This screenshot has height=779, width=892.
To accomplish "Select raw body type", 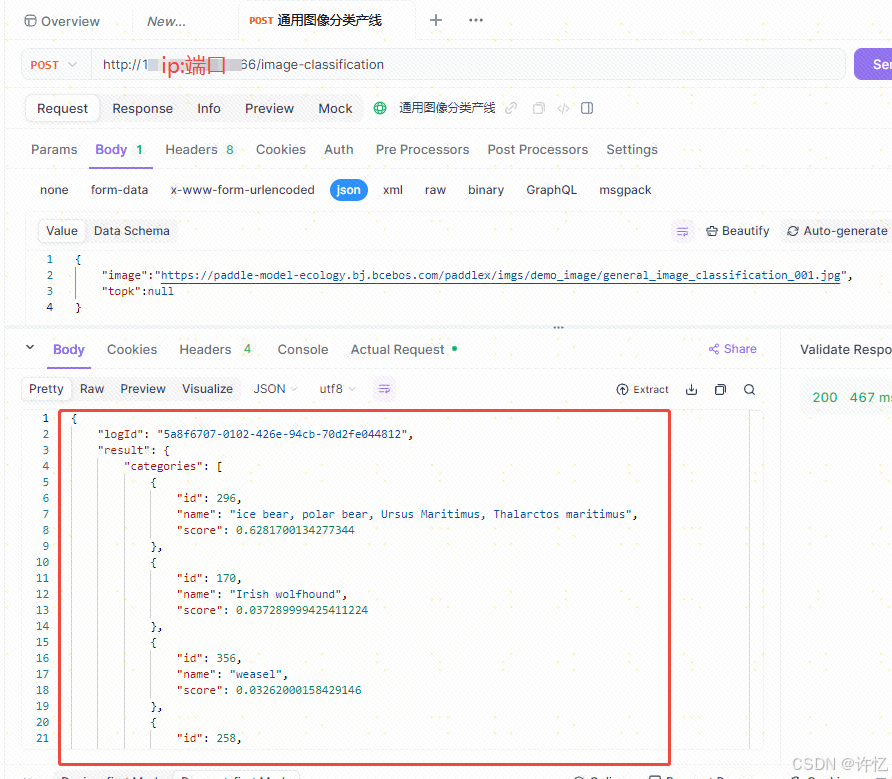I will pos(435,190).
